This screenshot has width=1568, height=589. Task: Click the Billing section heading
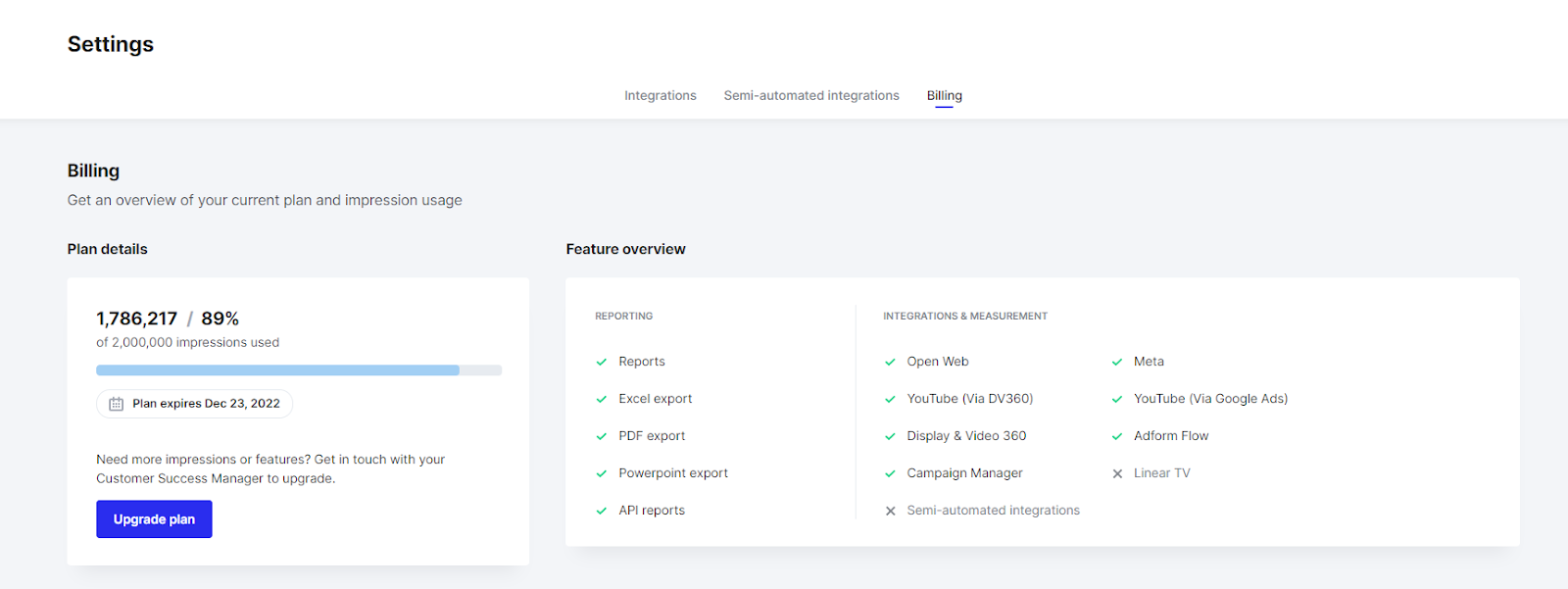click(x=93, y=171)
